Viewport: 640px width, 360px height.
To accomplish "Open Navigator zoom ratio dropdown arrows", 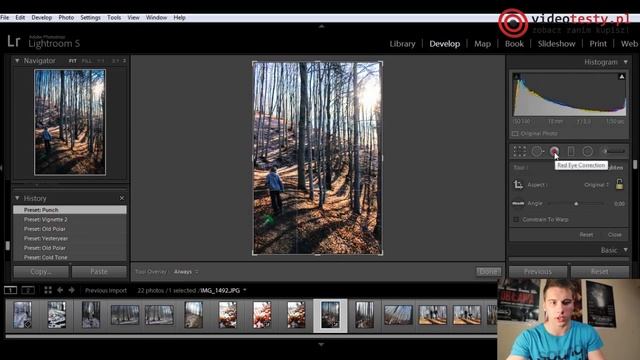I will pyautogui.click(x=124, y=61).
